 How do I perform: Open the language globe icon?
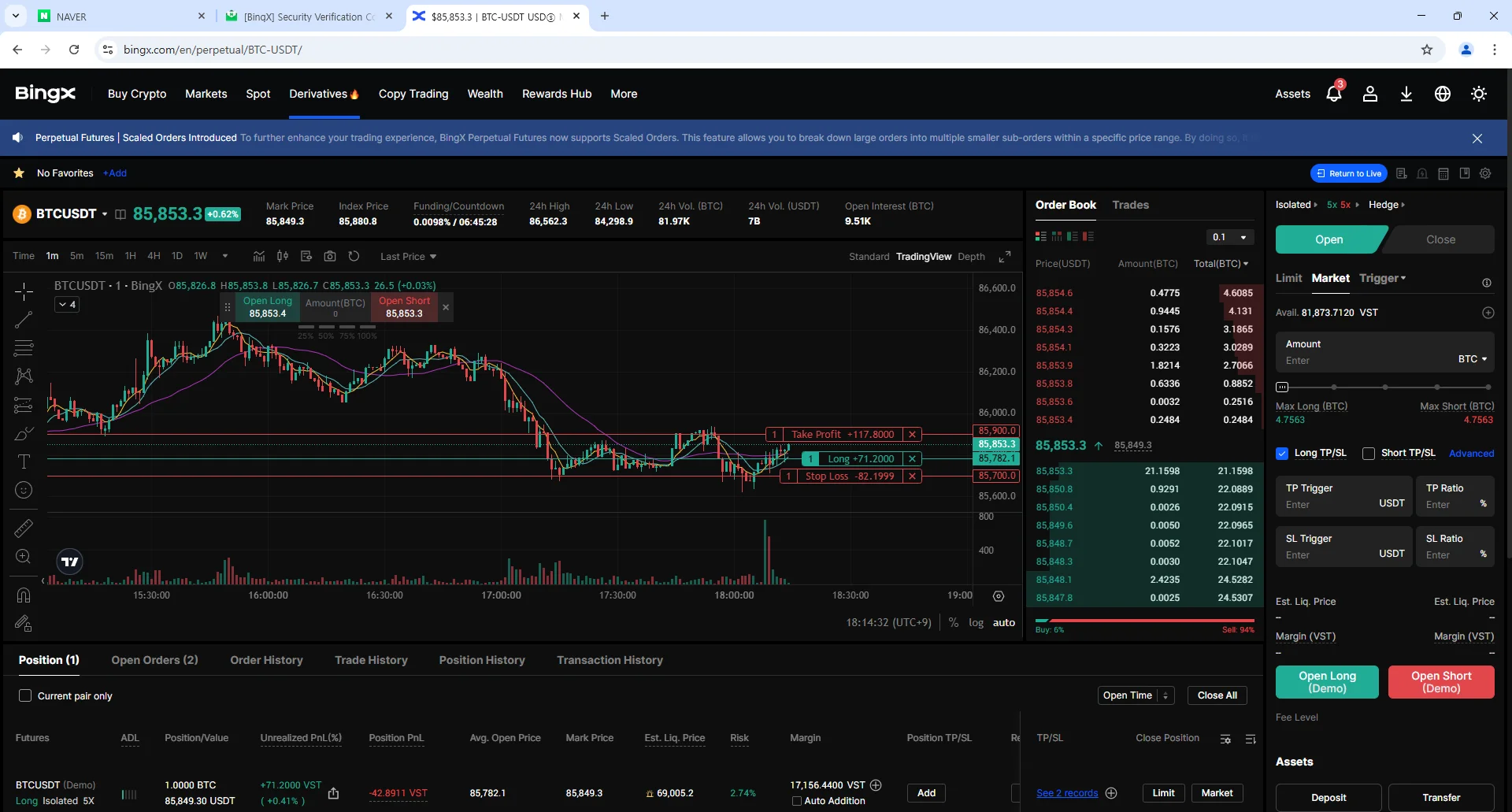click(x=1442, y=94)
